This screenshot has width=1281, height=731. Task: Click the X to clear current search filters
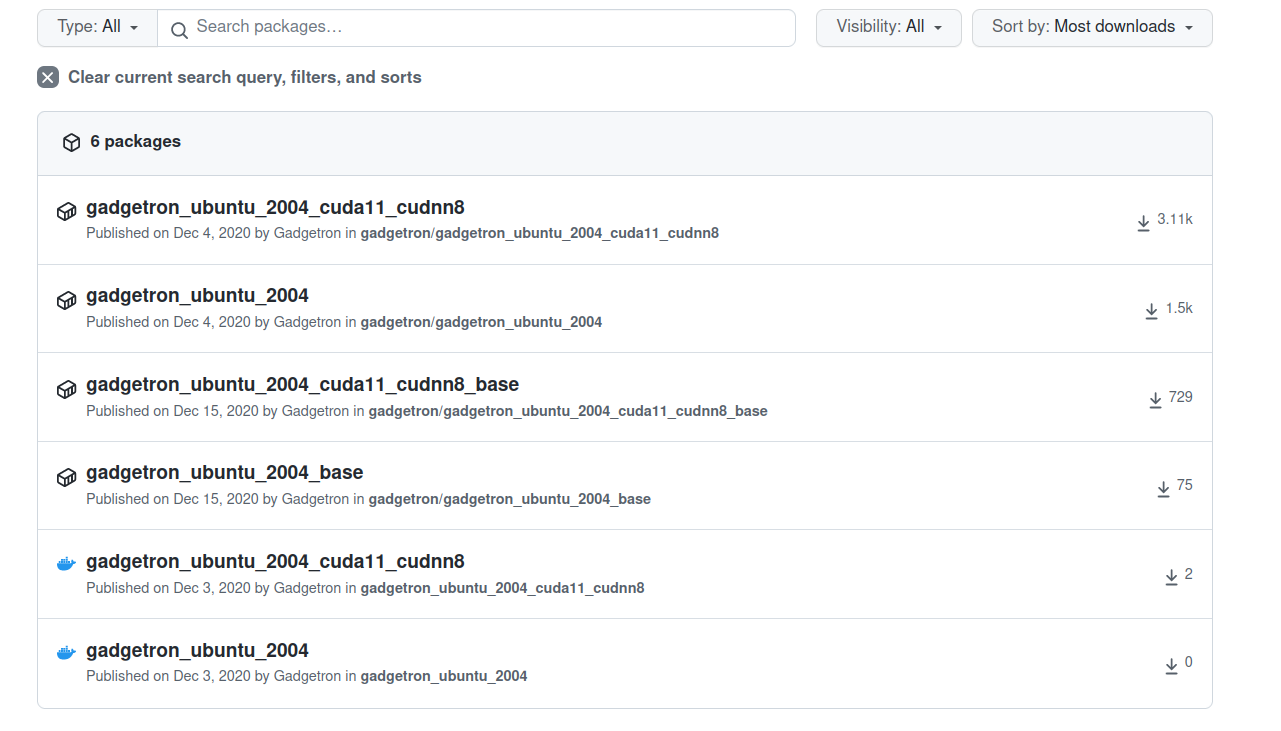[47, 77]
